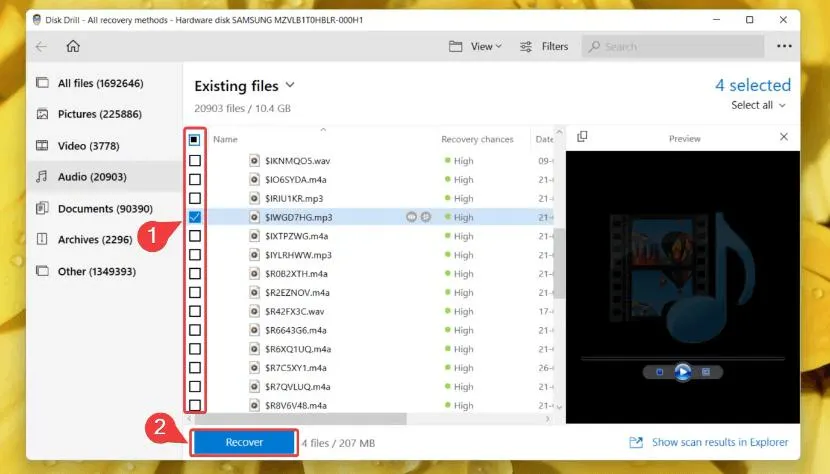Sort by the Date column header
The height and width of the screenshot is (474, 830).
click(x=544, y=139)
